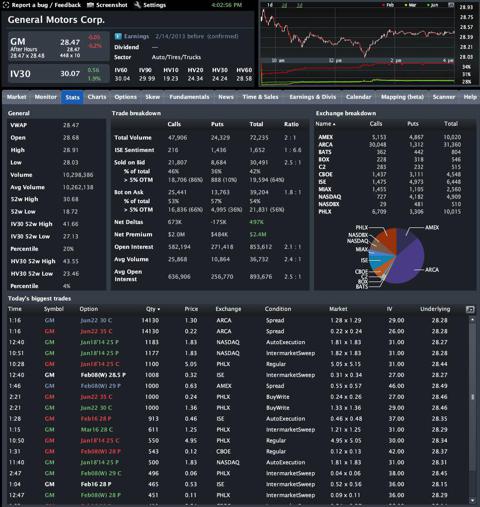This screenshot has width=480, height=507.
Task: Sort trades by Symbol column header
Action: (x=54, y=309)
